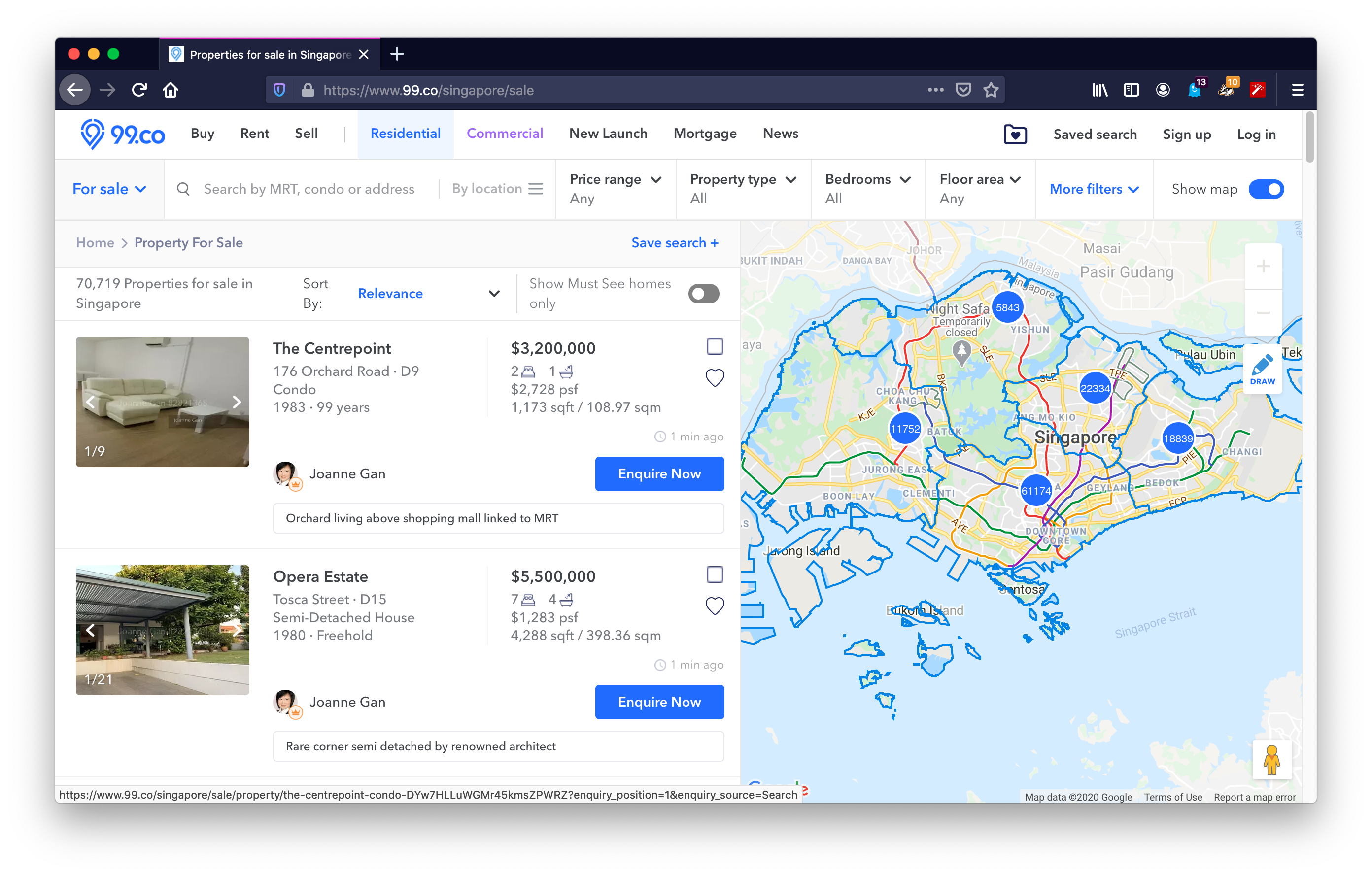Expand the Price range dropdown
The image size is (1372, 876).
[x=615, y=189]
